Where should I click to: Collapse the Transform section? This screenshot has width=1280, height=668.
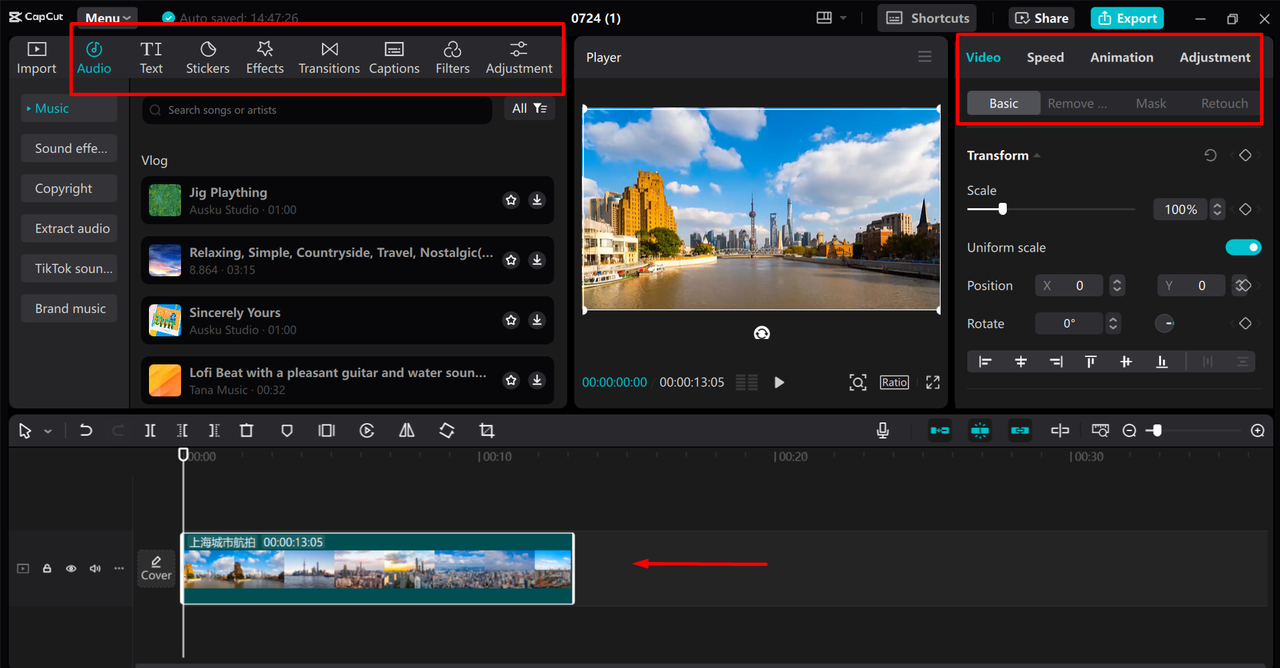click(1036, 155)
